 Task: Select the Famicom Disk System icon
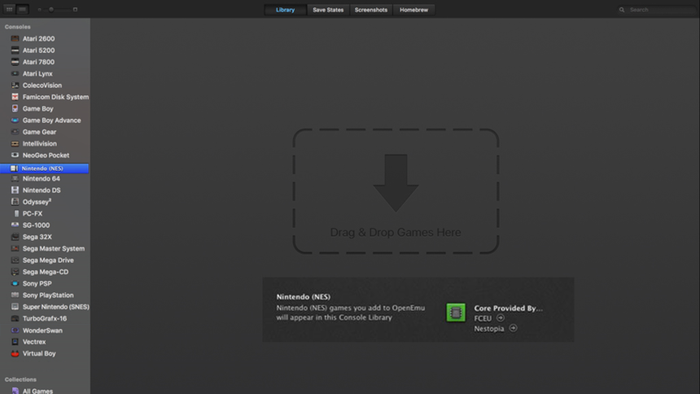pyautogui.click(x=15, y=97)
